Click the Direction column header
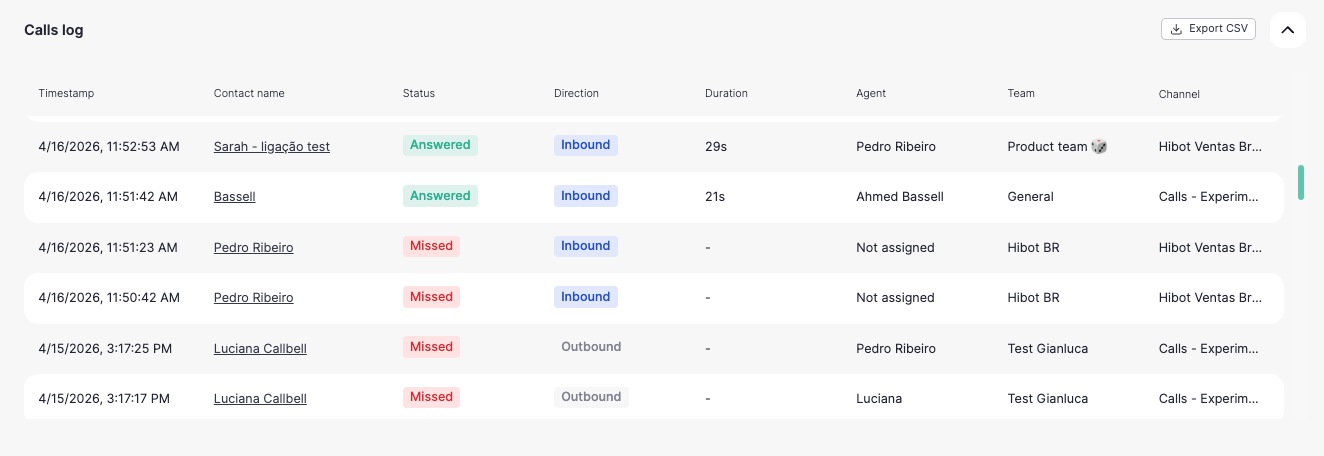The image size is (1324, 456). click(576, 93)
